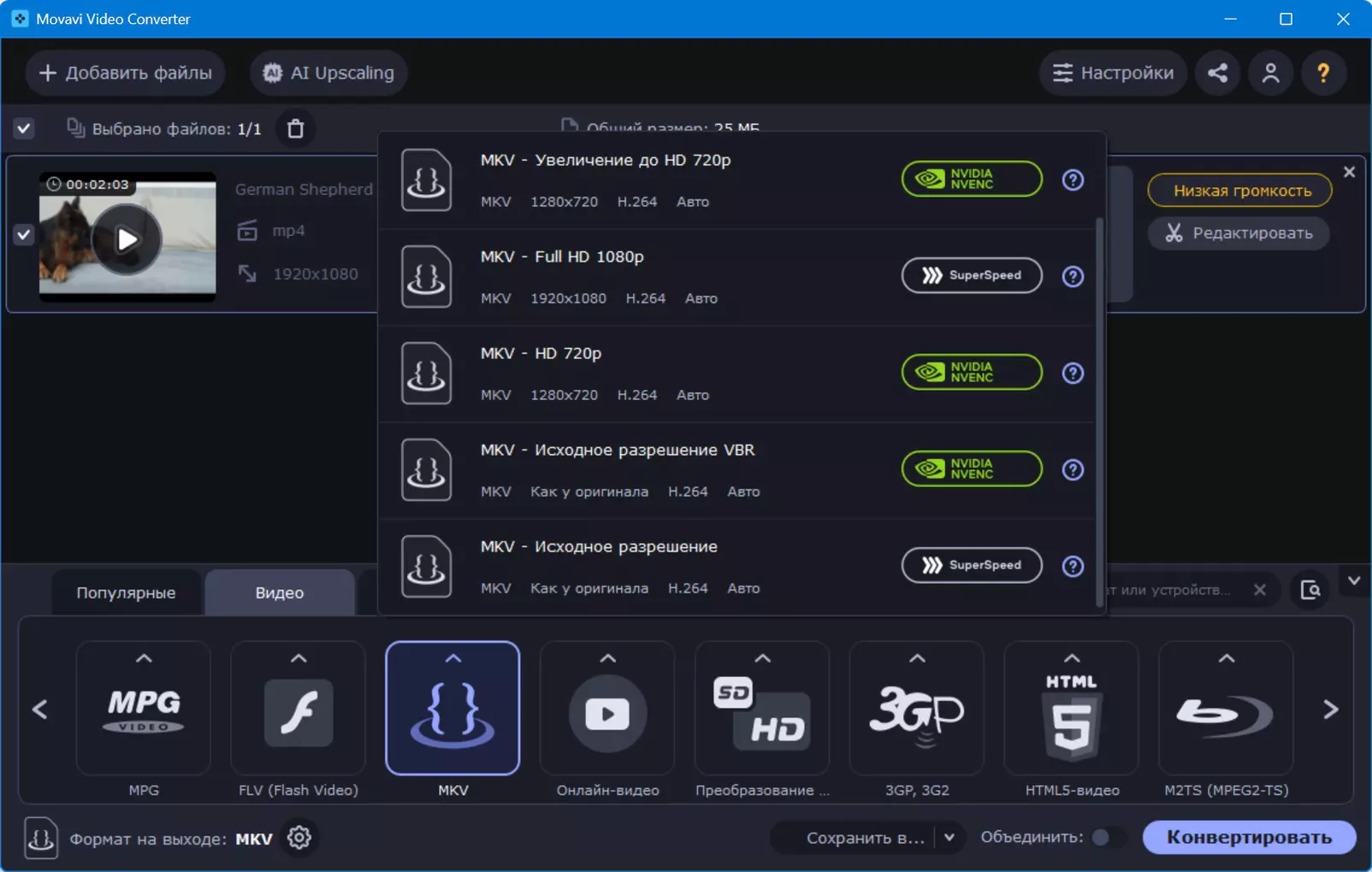
Task: Show info for last MKV original resolution preset
Action: [1073, 566]
